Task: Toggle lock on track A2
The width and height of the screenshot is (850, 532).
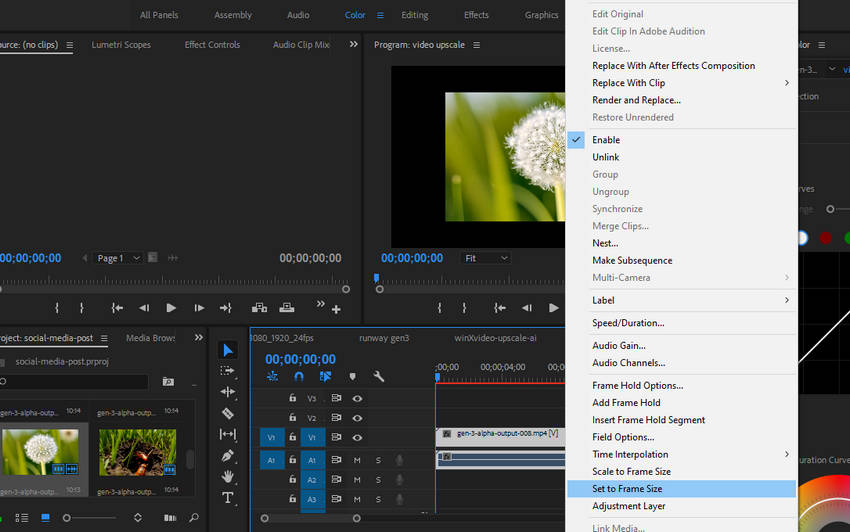Action: click(x=293, y=479)
